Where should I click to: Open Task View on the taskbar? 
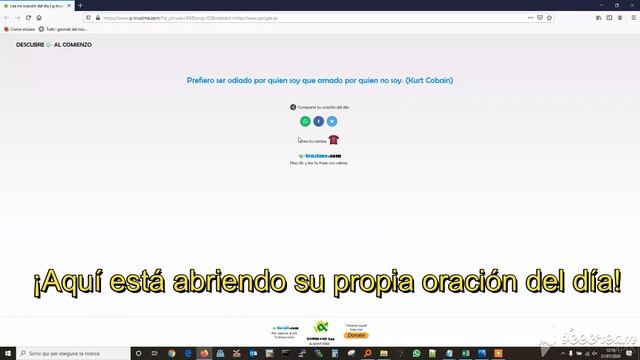tap(155, 353)
